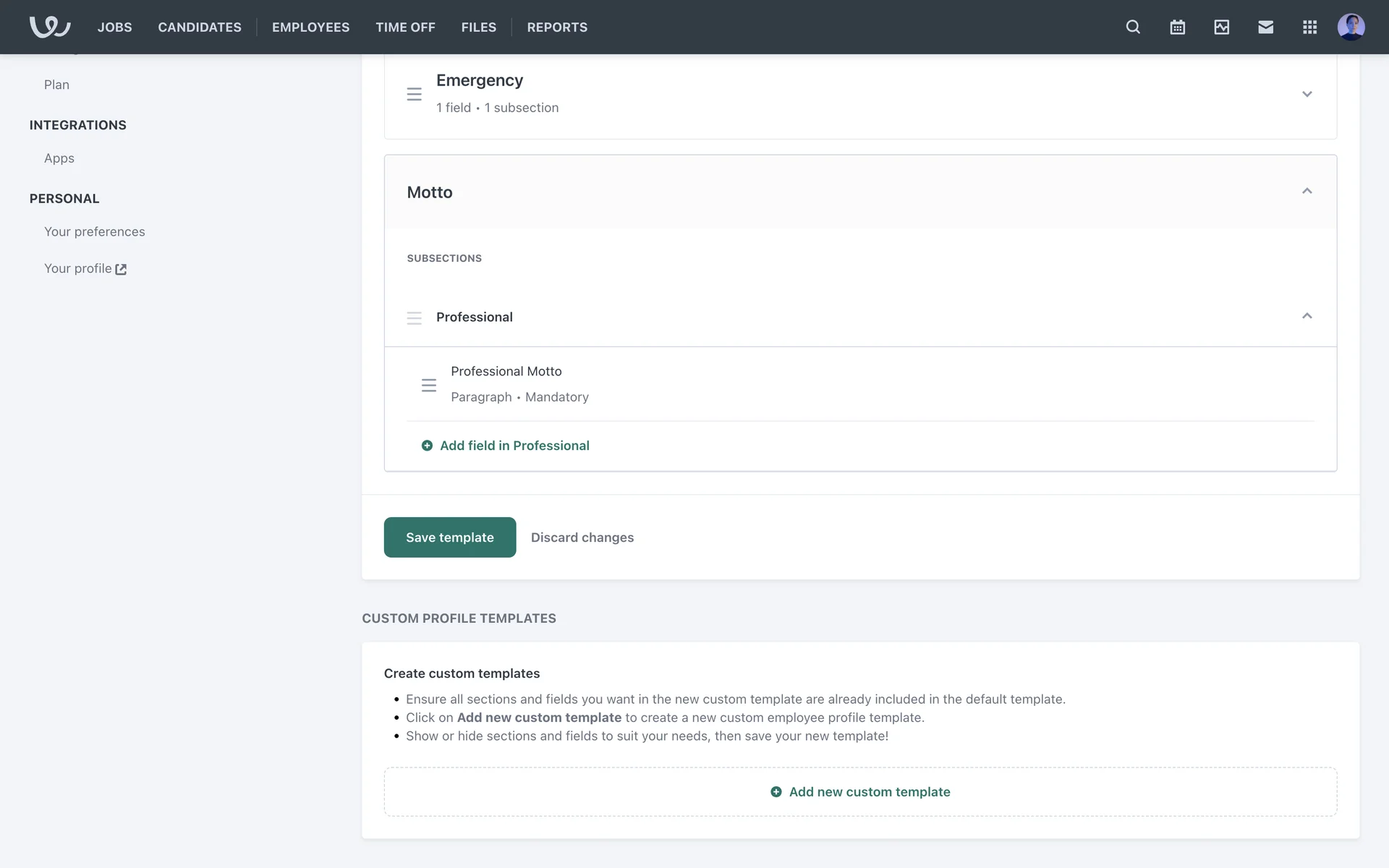Image resolution: width=1389 pixels, height=868 pixels.
Task: Click the Professional subsection drag handle
Action: (414, 318)
